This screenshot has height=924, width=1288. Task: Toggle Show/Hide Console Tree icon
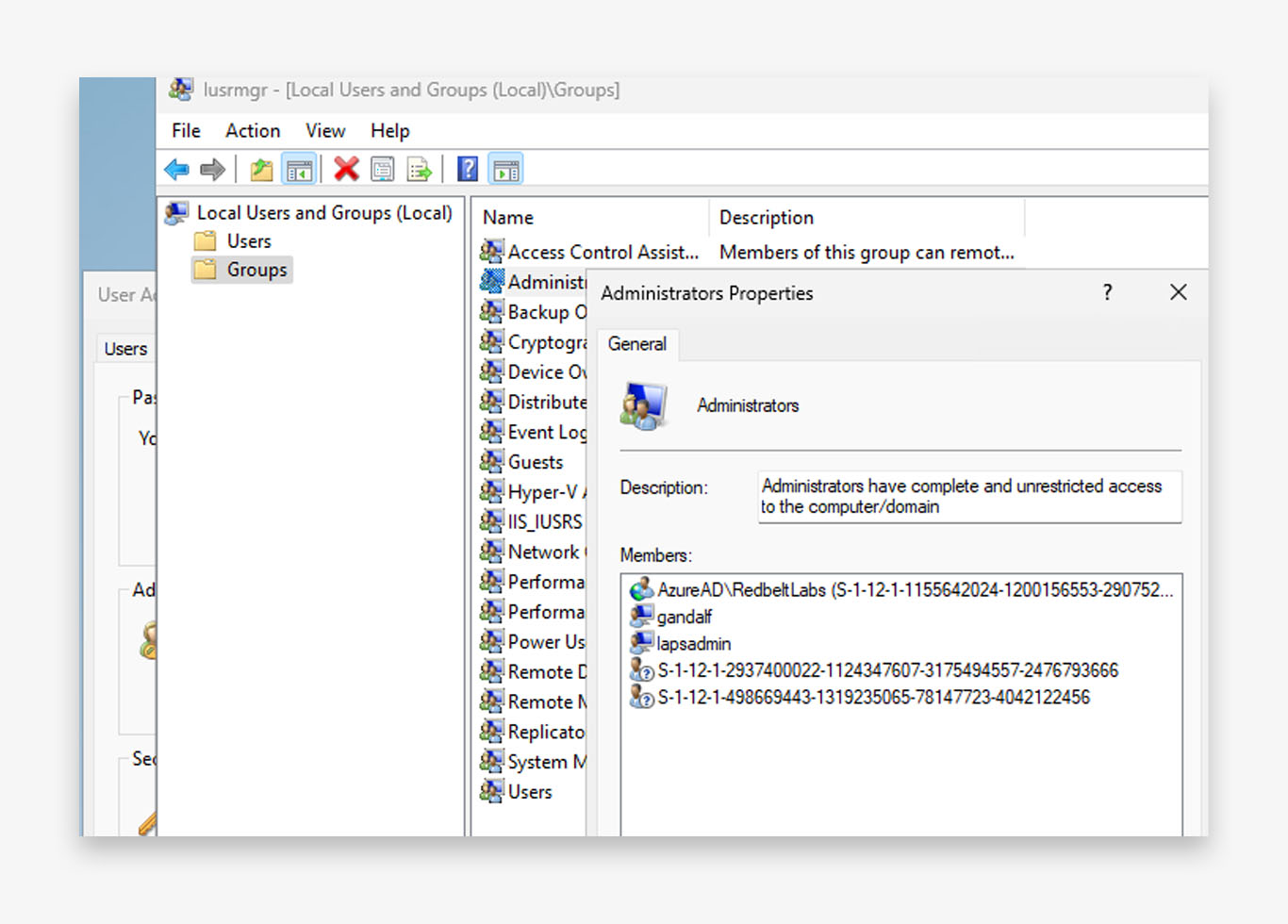(299, 170)
